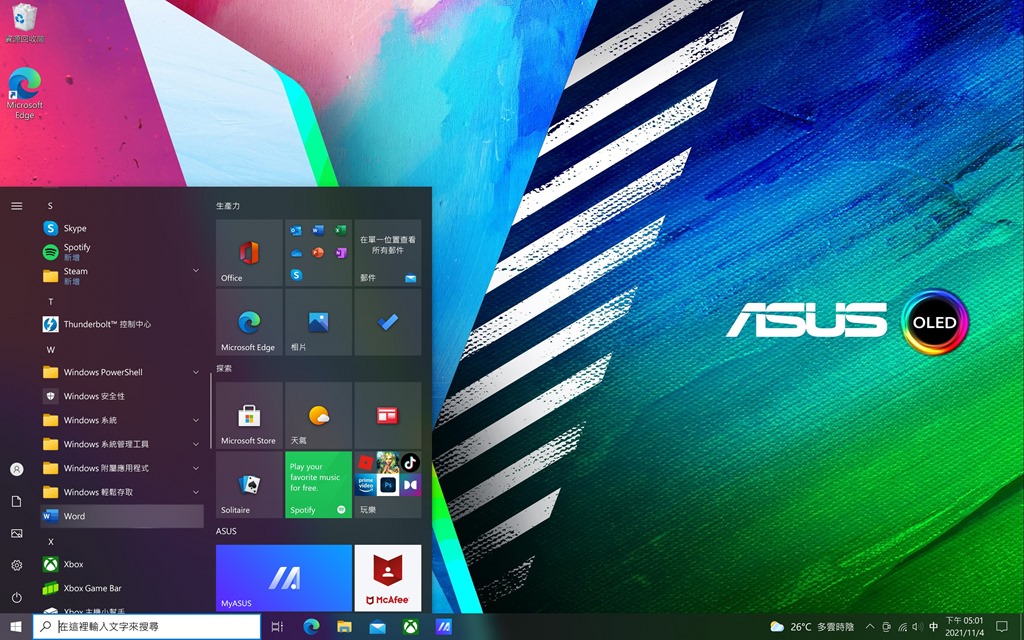Open Windows 安全性 app
Image resolution: width=1024 pixels, height=640 pixels.
click(122, 396)
